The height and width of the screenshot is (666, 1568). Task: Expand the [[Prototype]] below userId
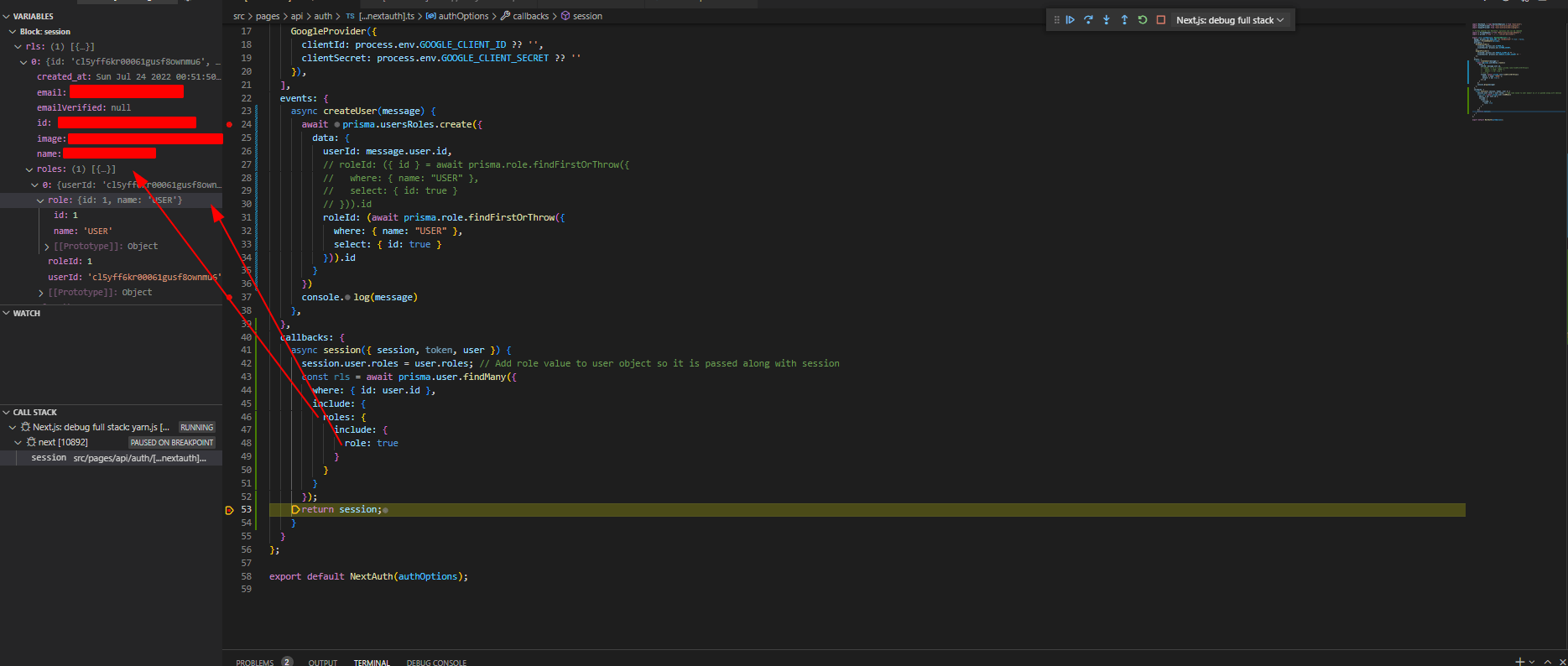40,293
